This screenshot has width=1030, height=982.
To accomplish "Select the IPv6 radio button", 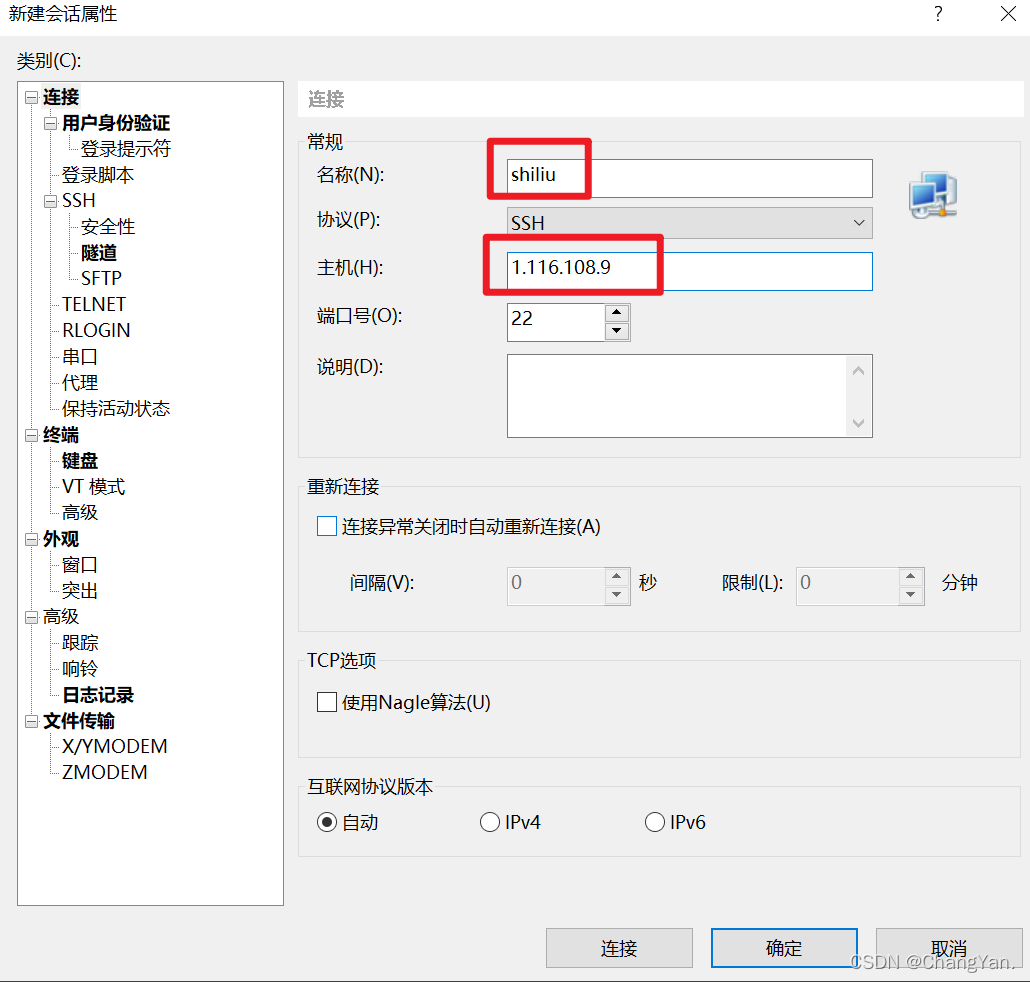I will [x=655, y=822].
